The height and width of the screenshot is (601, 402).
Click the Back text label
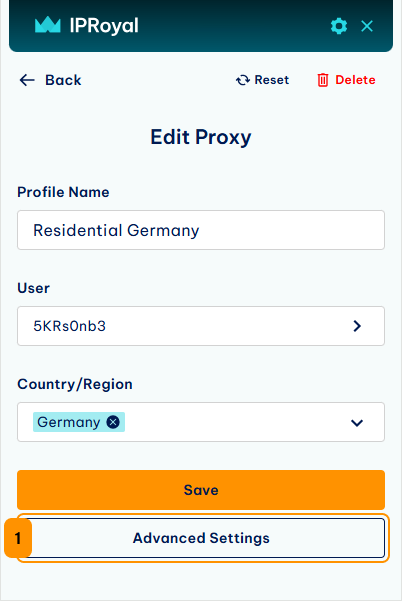63,80
